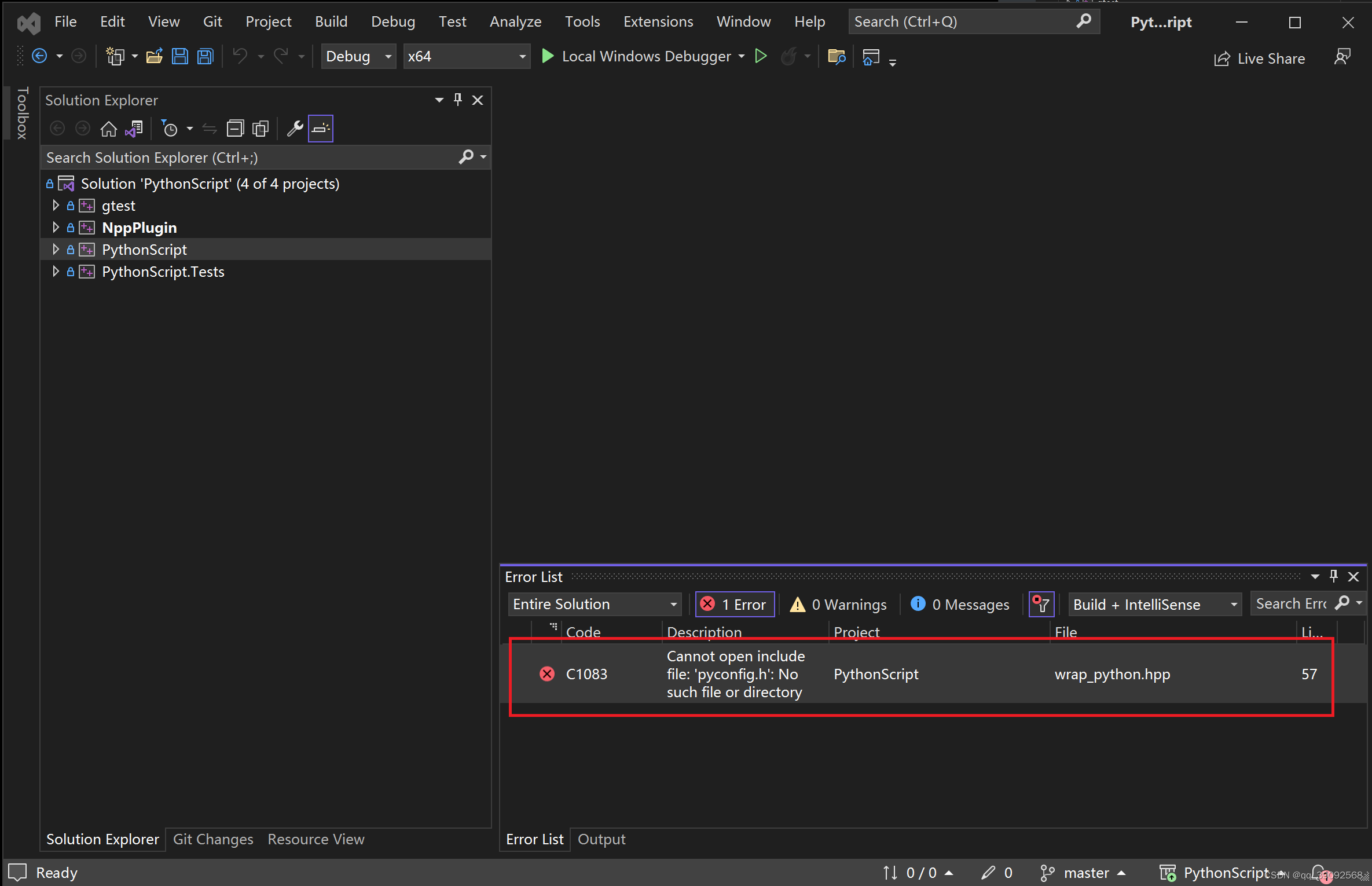Image resolution: width=1372 pixels, height=886 pixels.
Task: Click the Open File folder icon
Action: [154, 57]
